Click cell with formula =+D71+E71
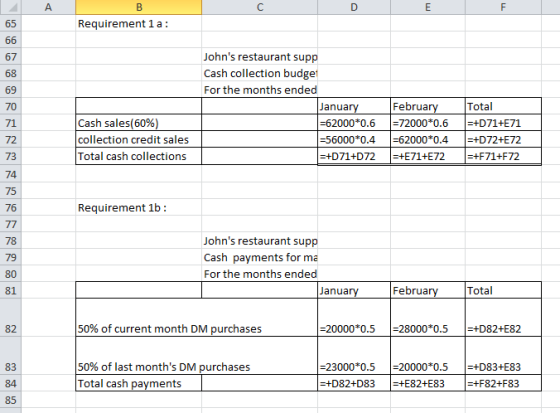 point(503,123)
